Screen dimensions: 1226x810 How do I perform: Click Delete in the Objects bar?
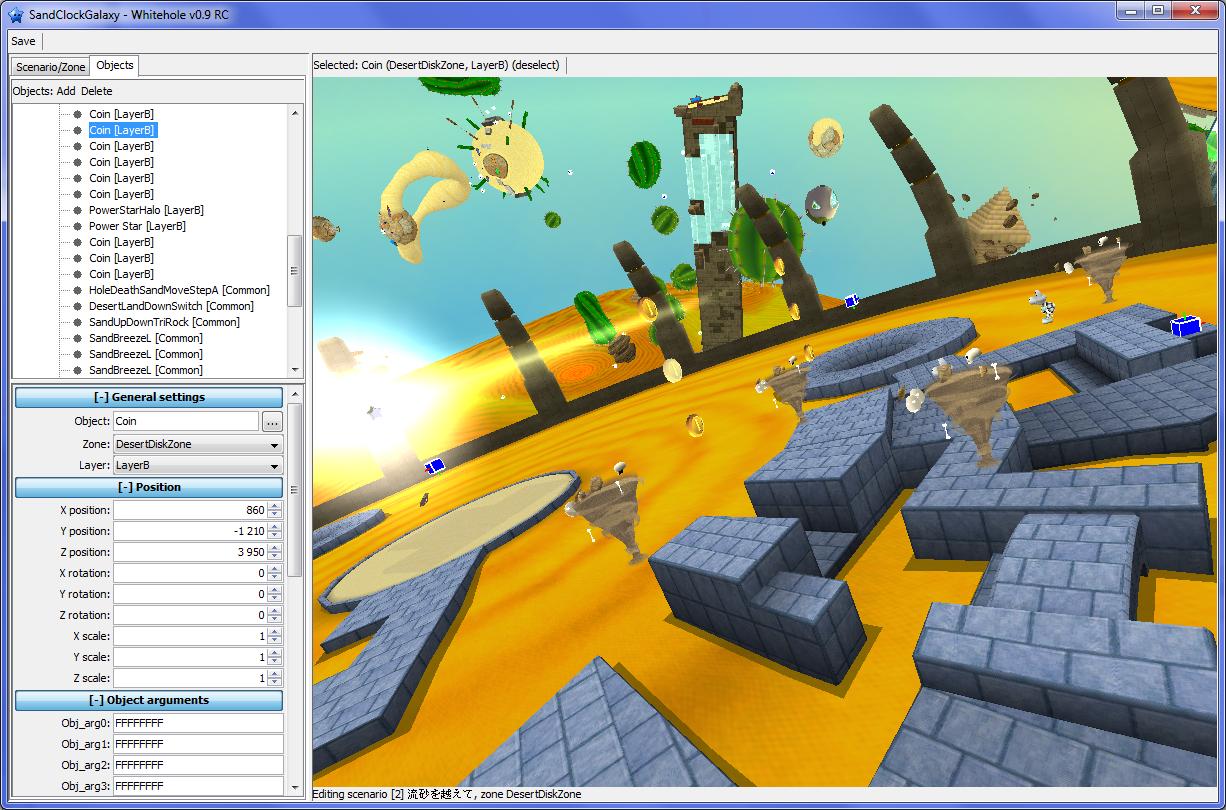click(97, 91)
